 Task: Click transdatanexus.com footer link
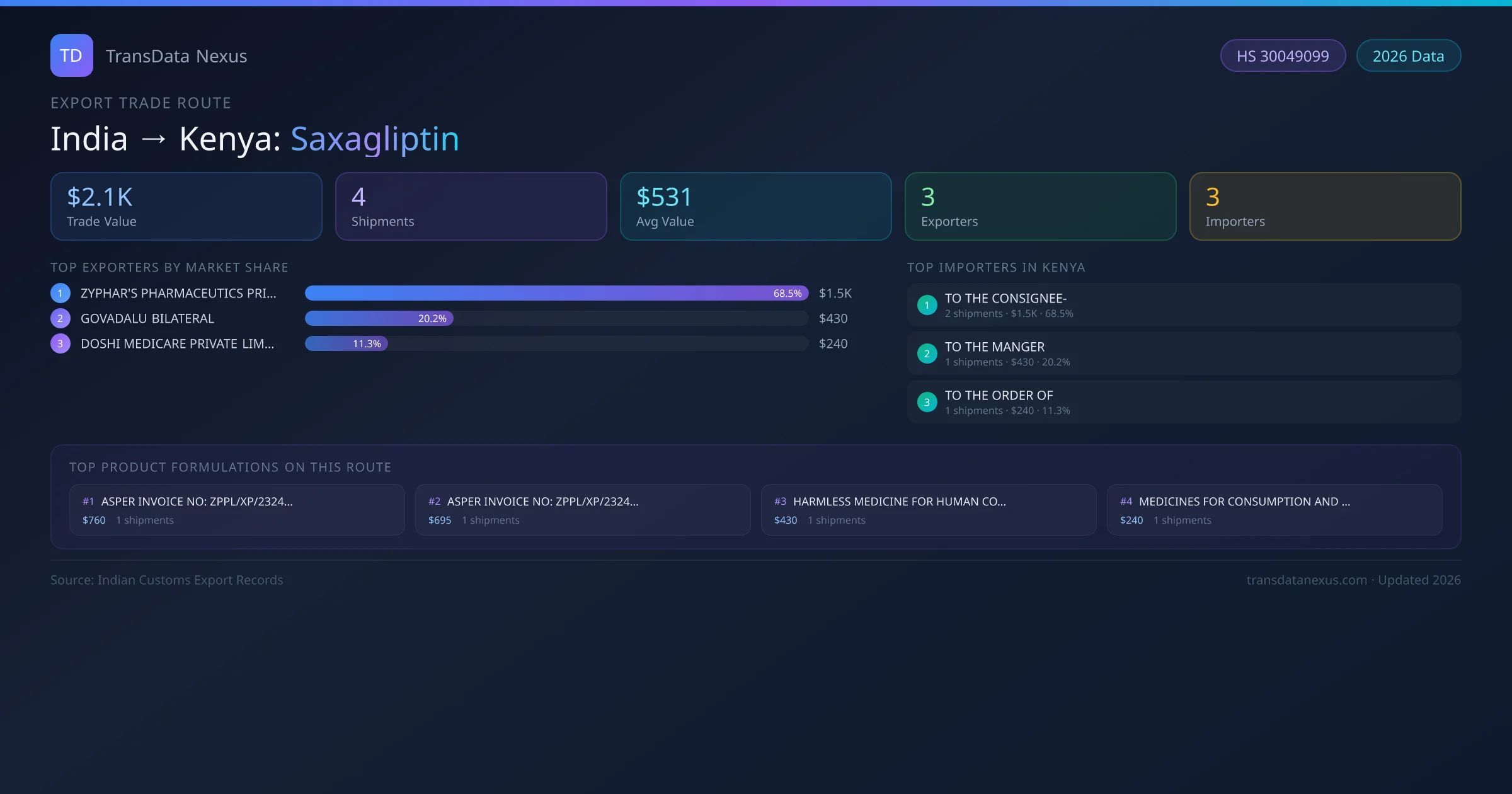click(1307, 580)
